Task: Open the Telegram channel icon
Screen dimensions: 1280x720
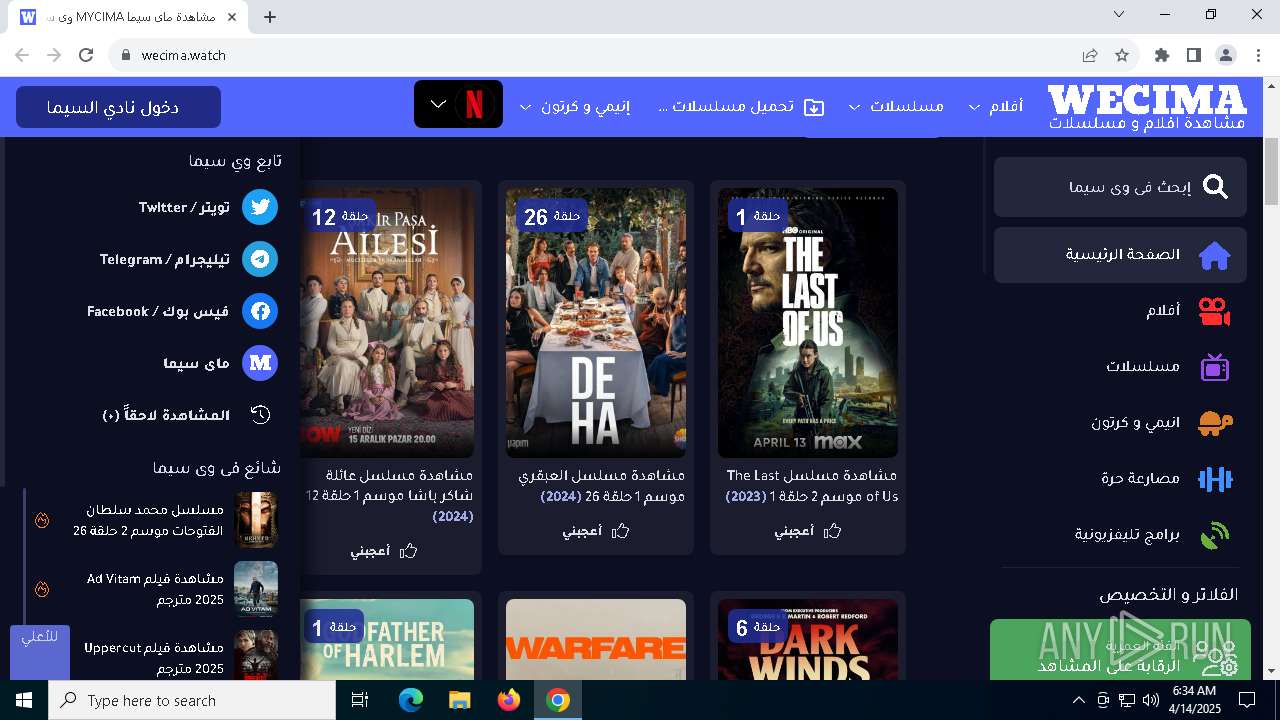Action: (261, 259)
